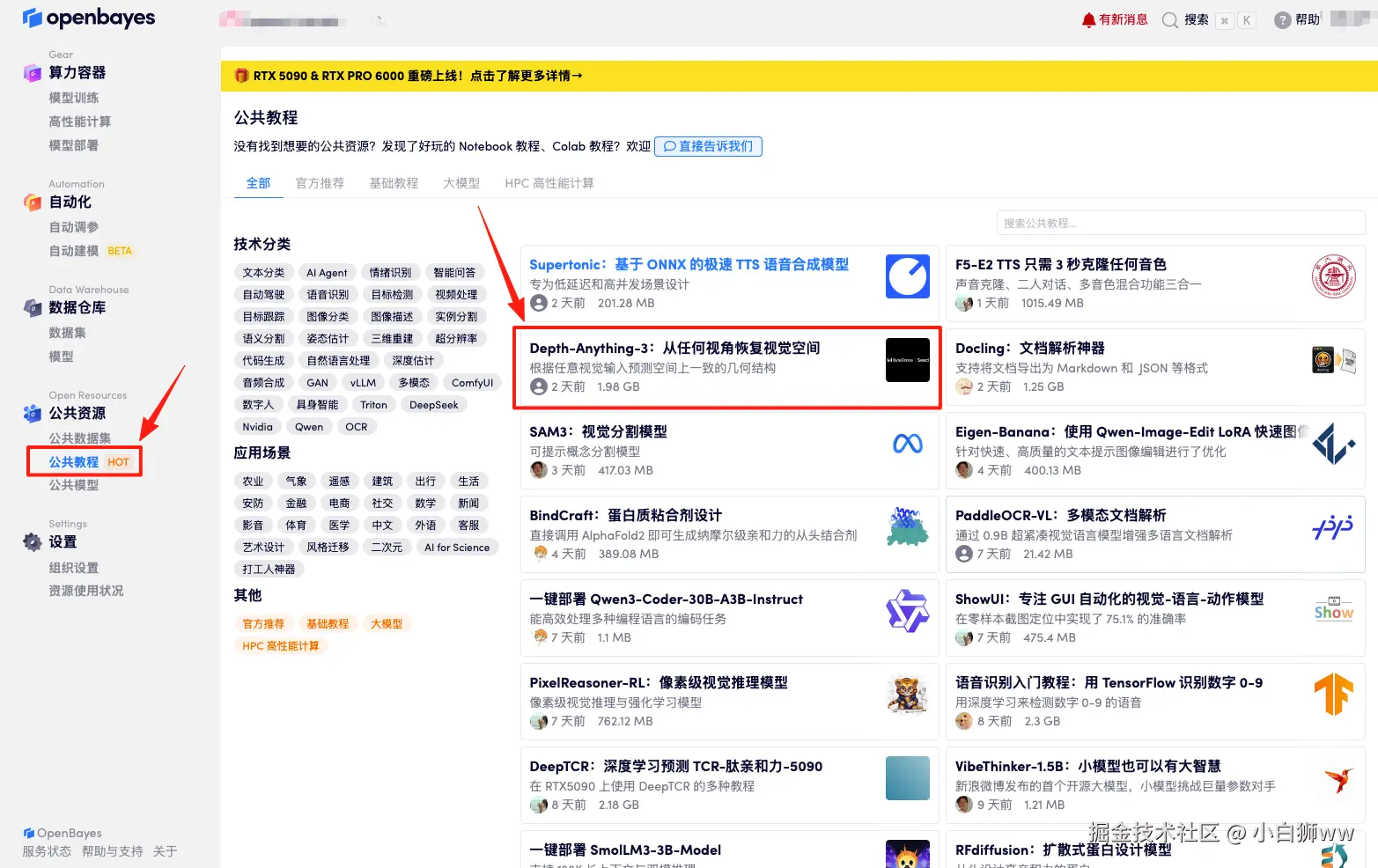
Task: Open 高性能计算 in the sidebar
Action: 80,121
